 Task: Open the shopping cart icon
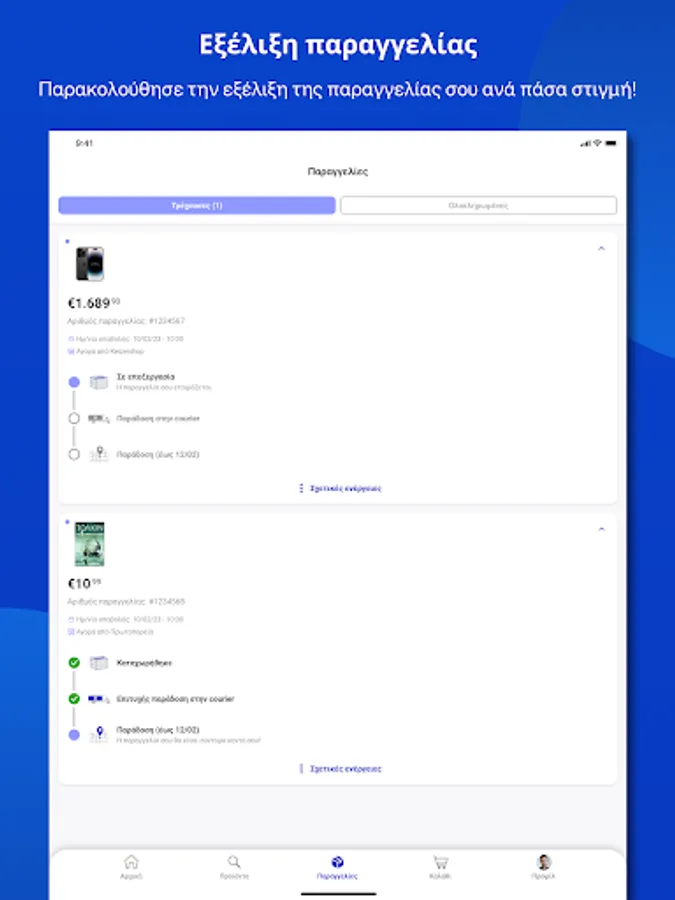440,862
